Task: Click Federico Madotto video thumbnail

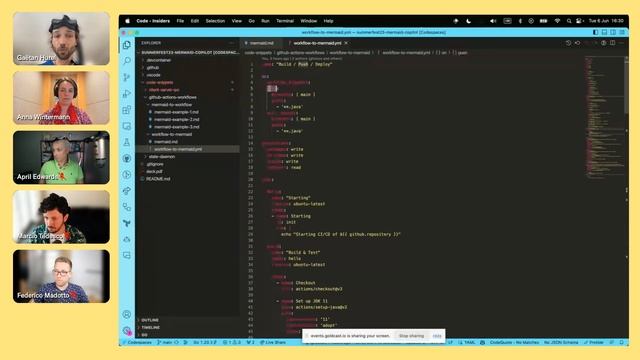Action: [x=61, y=276]
